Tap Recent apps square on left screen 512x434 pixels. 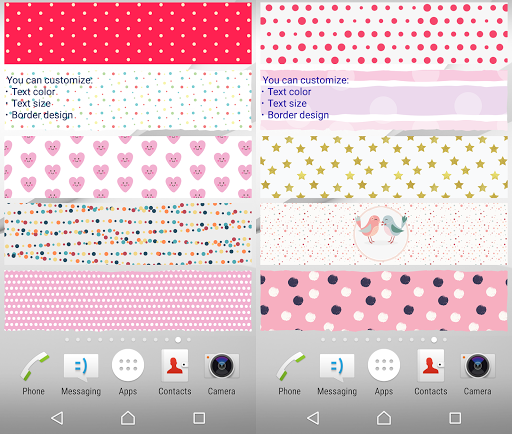[199, 418]
